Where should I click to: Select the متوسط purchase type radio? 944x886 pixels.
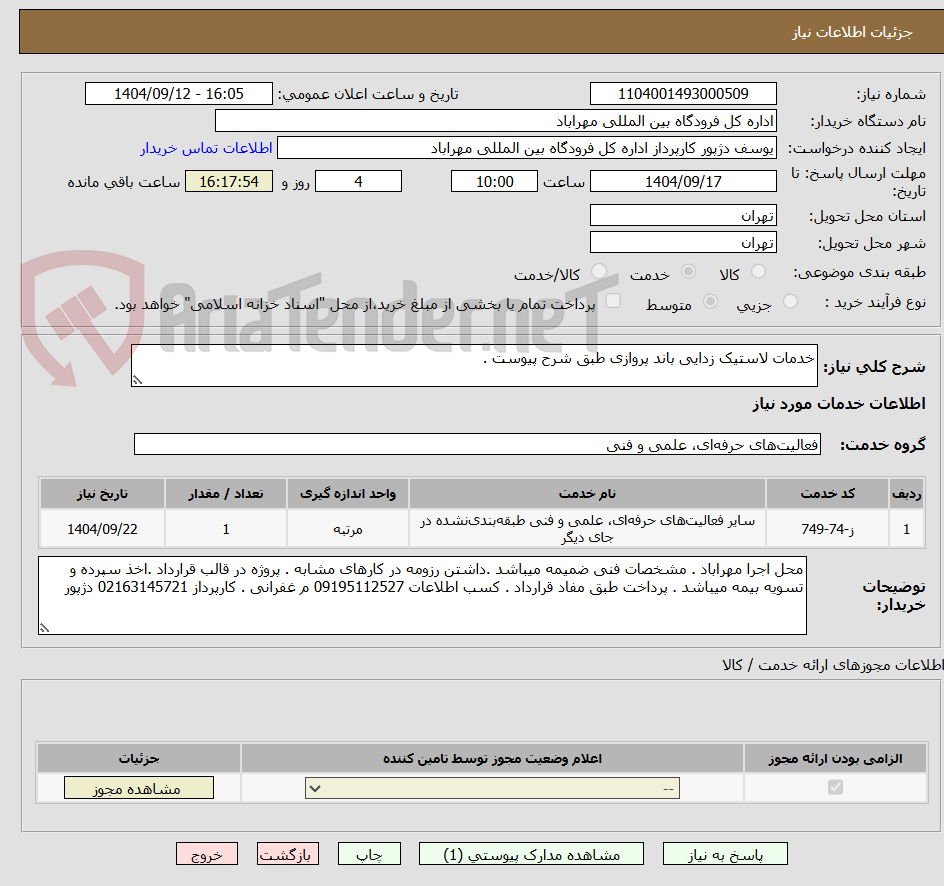710,304
